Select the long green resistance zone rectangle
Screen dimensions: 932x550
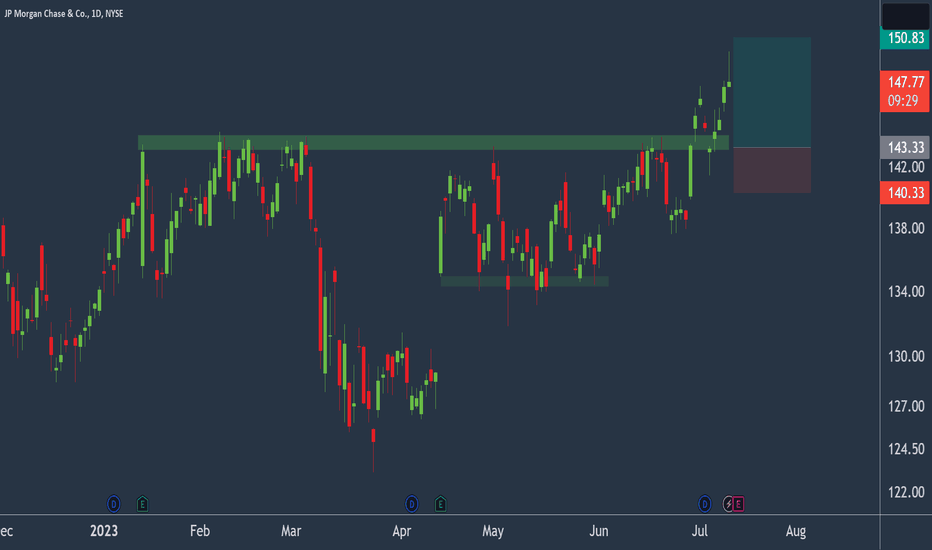tap(433, 143)
